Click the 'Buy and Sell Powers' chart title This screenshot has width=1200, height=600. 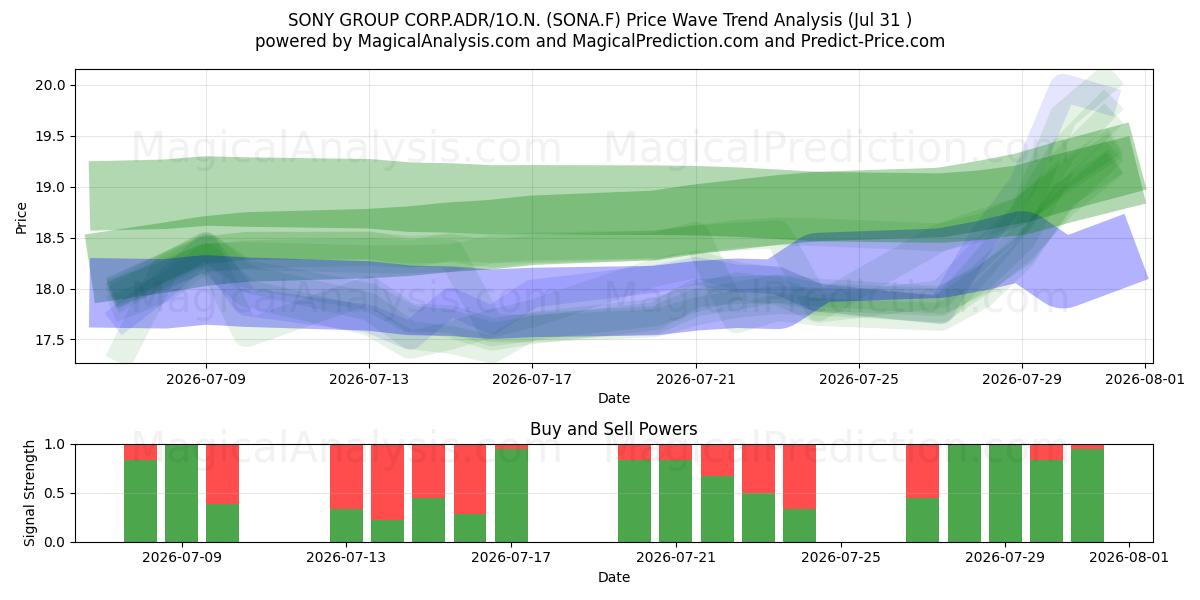pos(614,429)
